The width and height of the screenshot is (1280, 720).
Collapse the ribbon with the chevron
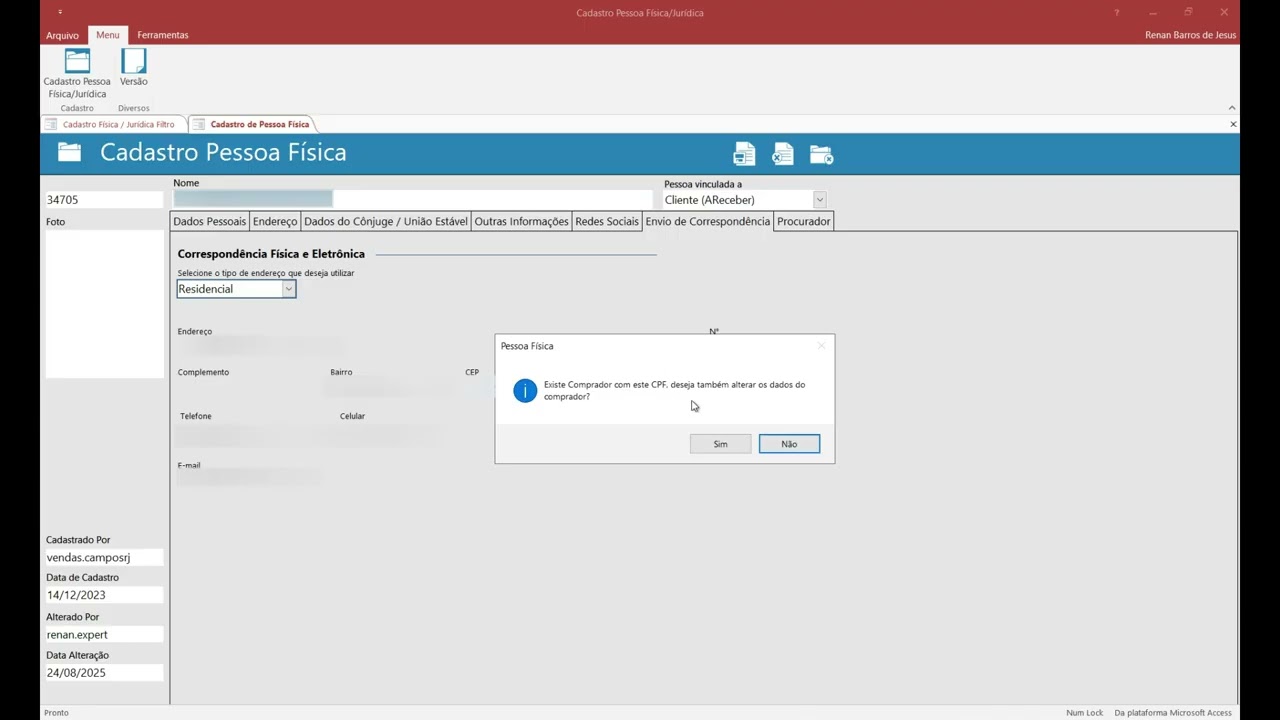1232,108
